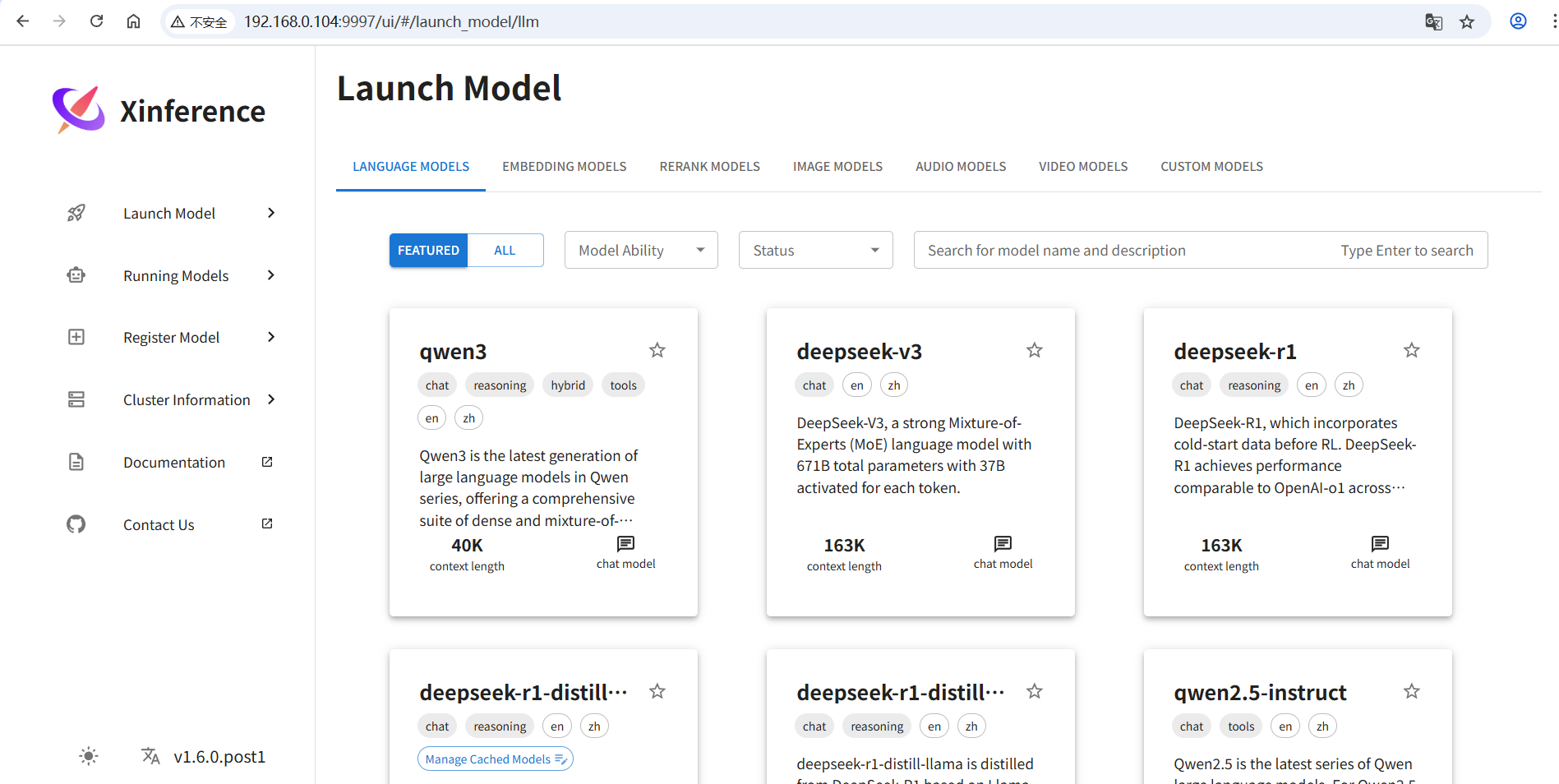Toggle light/dark theme sun icon
The width and height of the screenshot is (1559, 784).
point(89,756)
